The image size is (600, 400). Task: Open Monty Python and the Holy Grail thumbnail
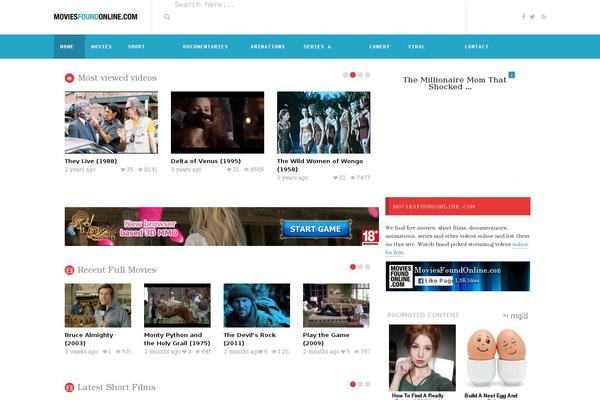(177, 305)
